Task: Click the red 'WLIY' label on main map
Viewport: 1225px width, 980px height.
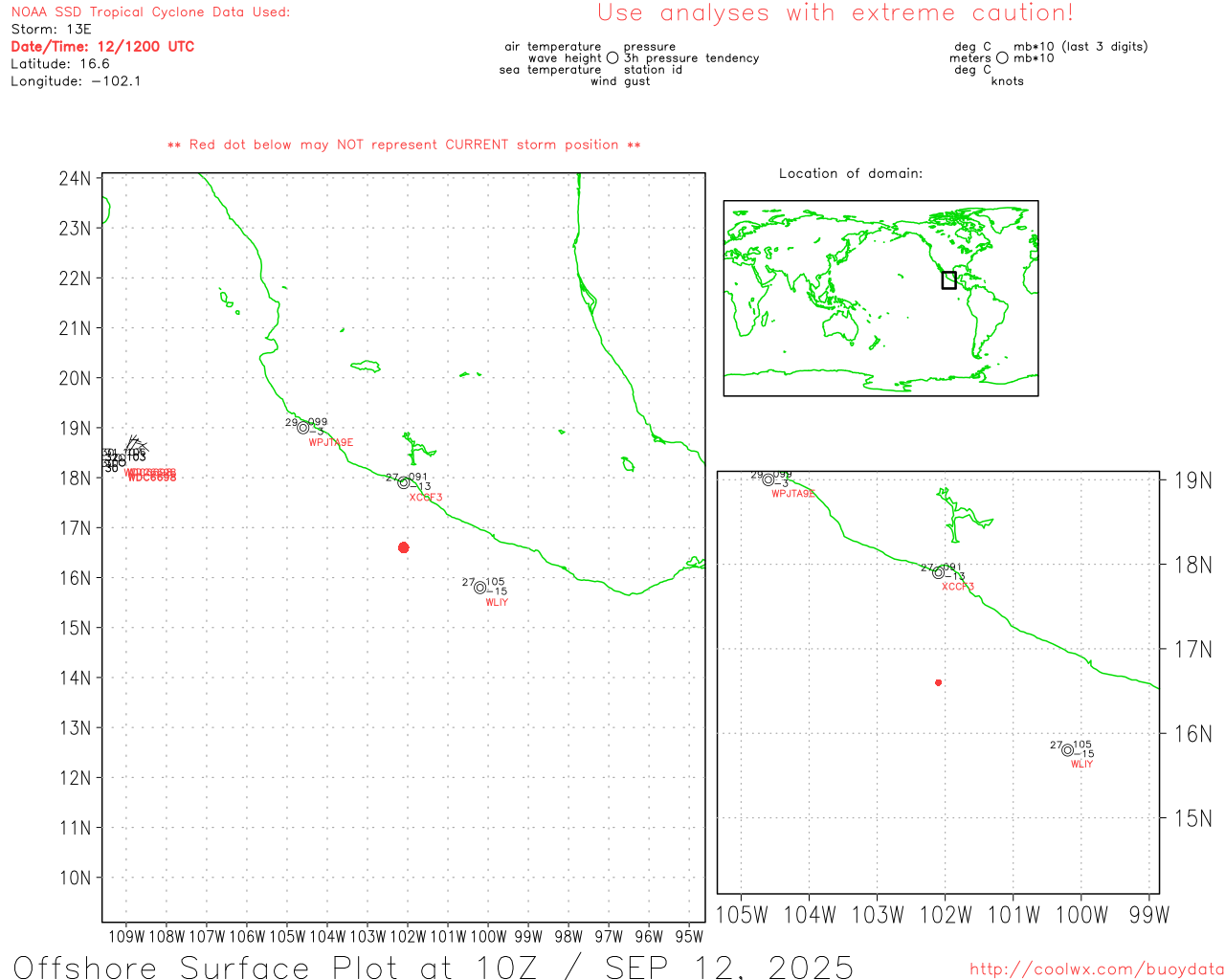Action: 497,602
